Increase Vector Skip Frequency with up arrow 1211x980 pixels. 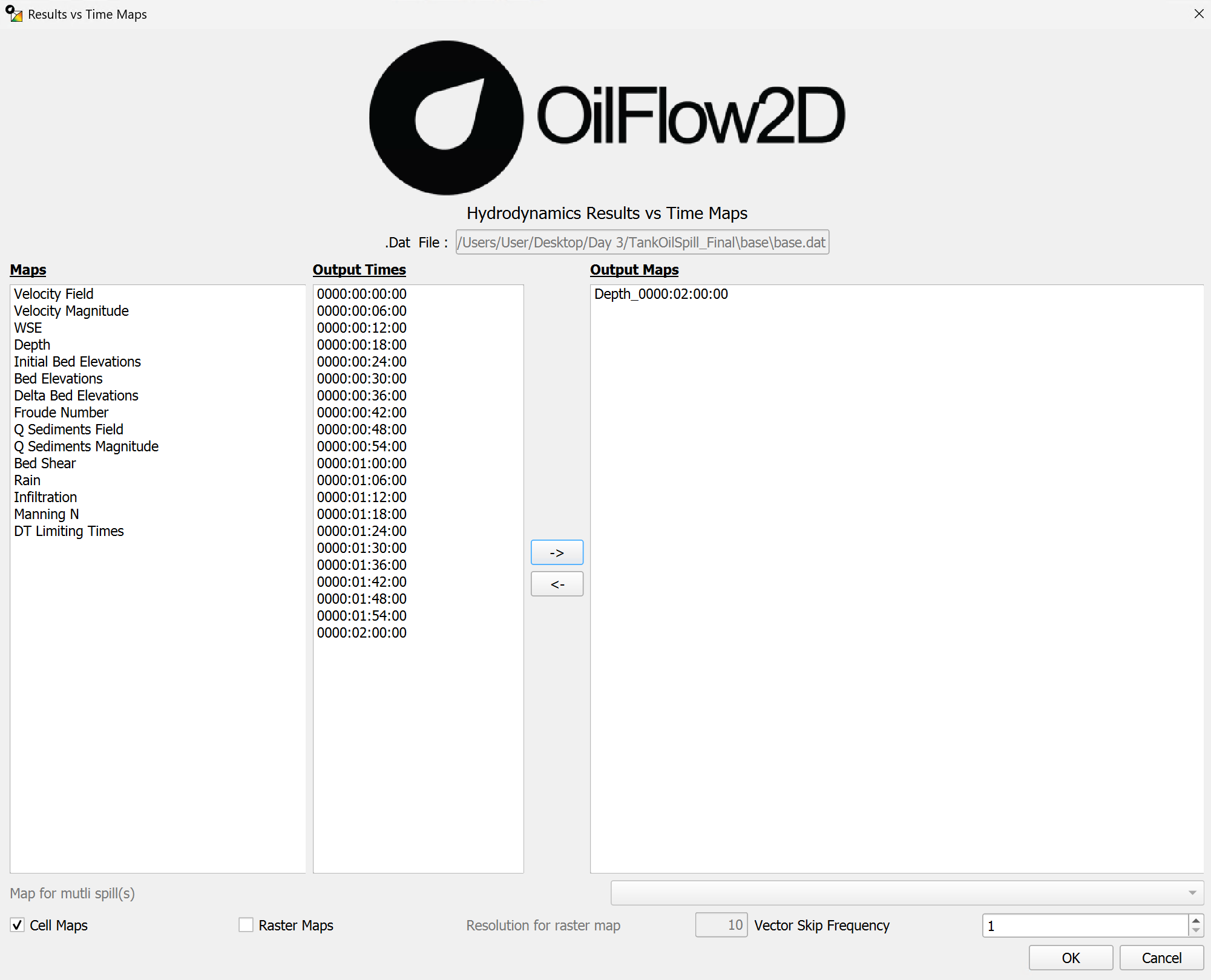tap(1196, 920)
